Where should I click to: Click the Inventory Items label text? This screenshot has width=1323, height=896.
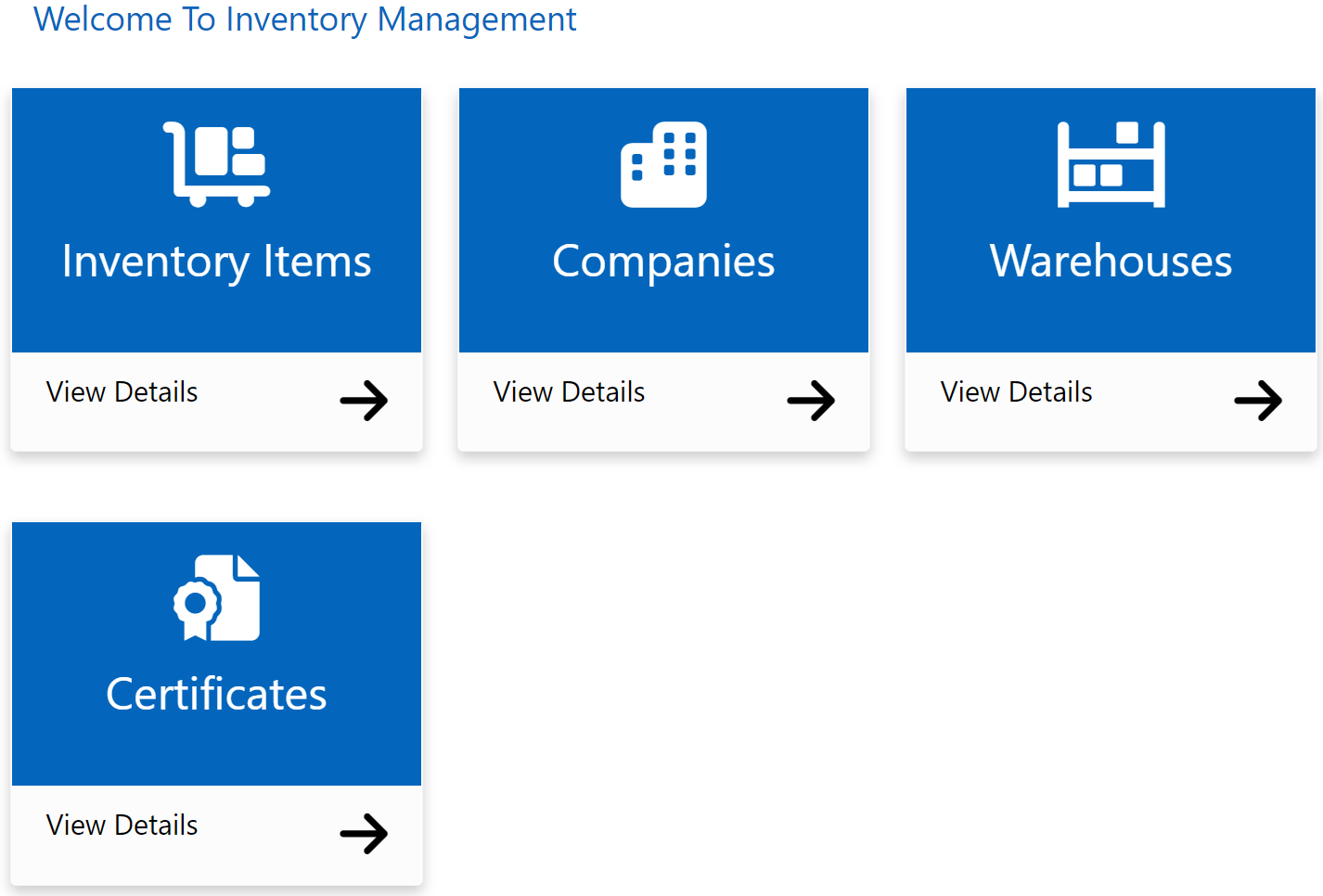pyautogui.click(x=215, y=262)
